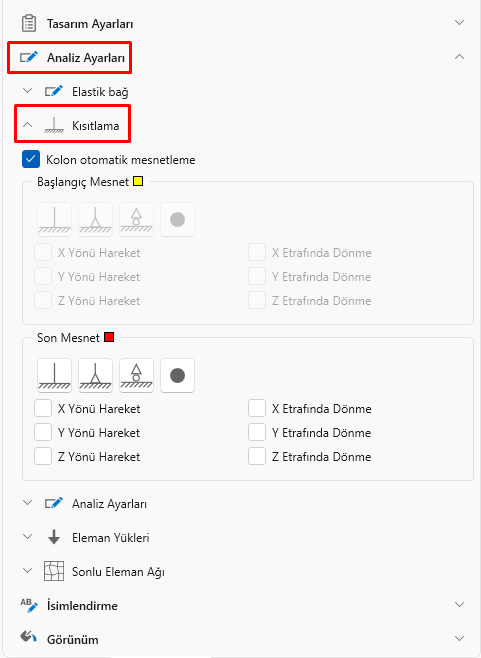This screenshot has height=658, width=481.
Task: Click the red Son Mesnet color swatch
Action: click(109, 337)
